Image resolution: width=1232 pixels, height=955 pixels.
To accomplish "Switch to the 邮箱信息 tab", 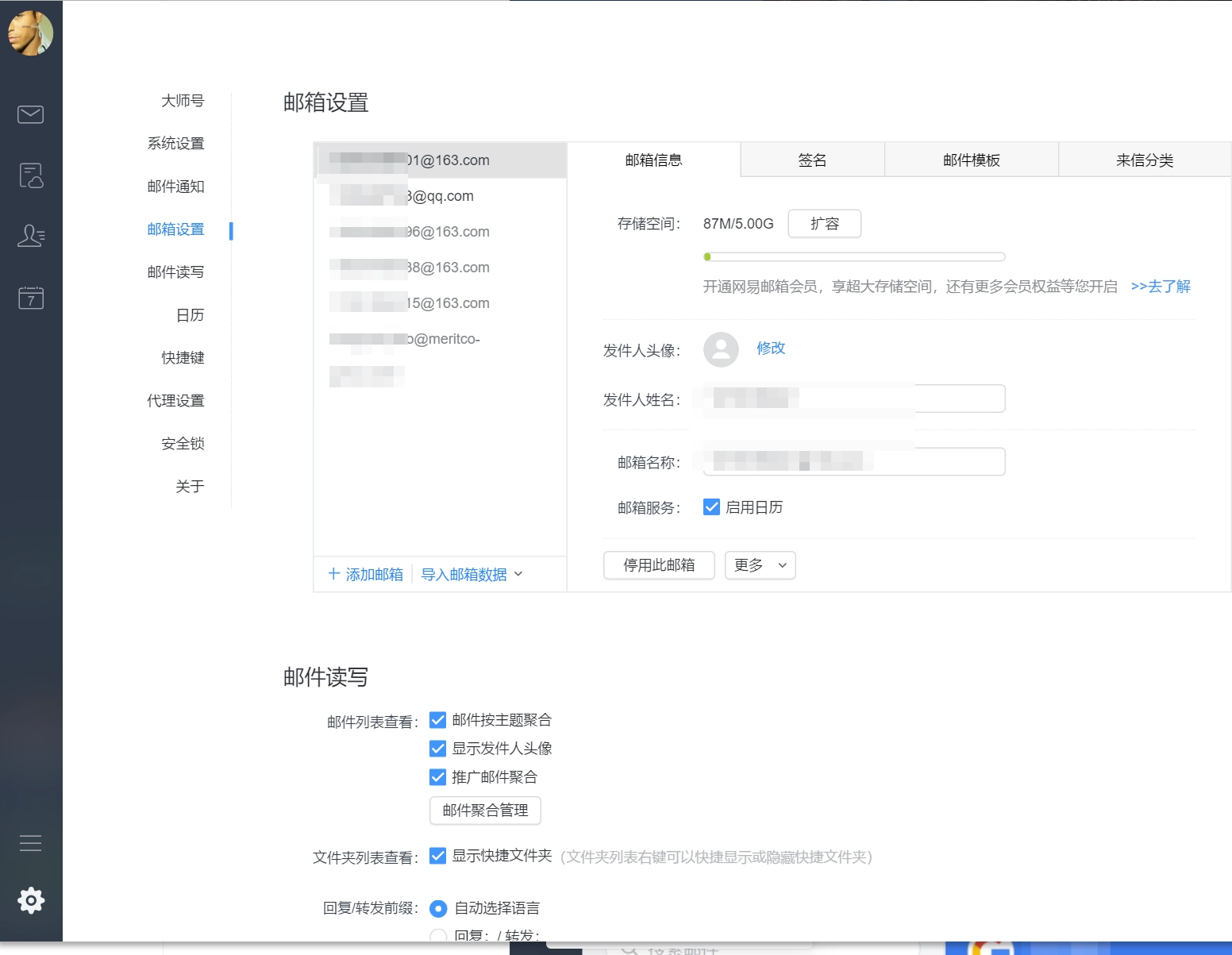I will pyautogui.click(x=654, y=160).
